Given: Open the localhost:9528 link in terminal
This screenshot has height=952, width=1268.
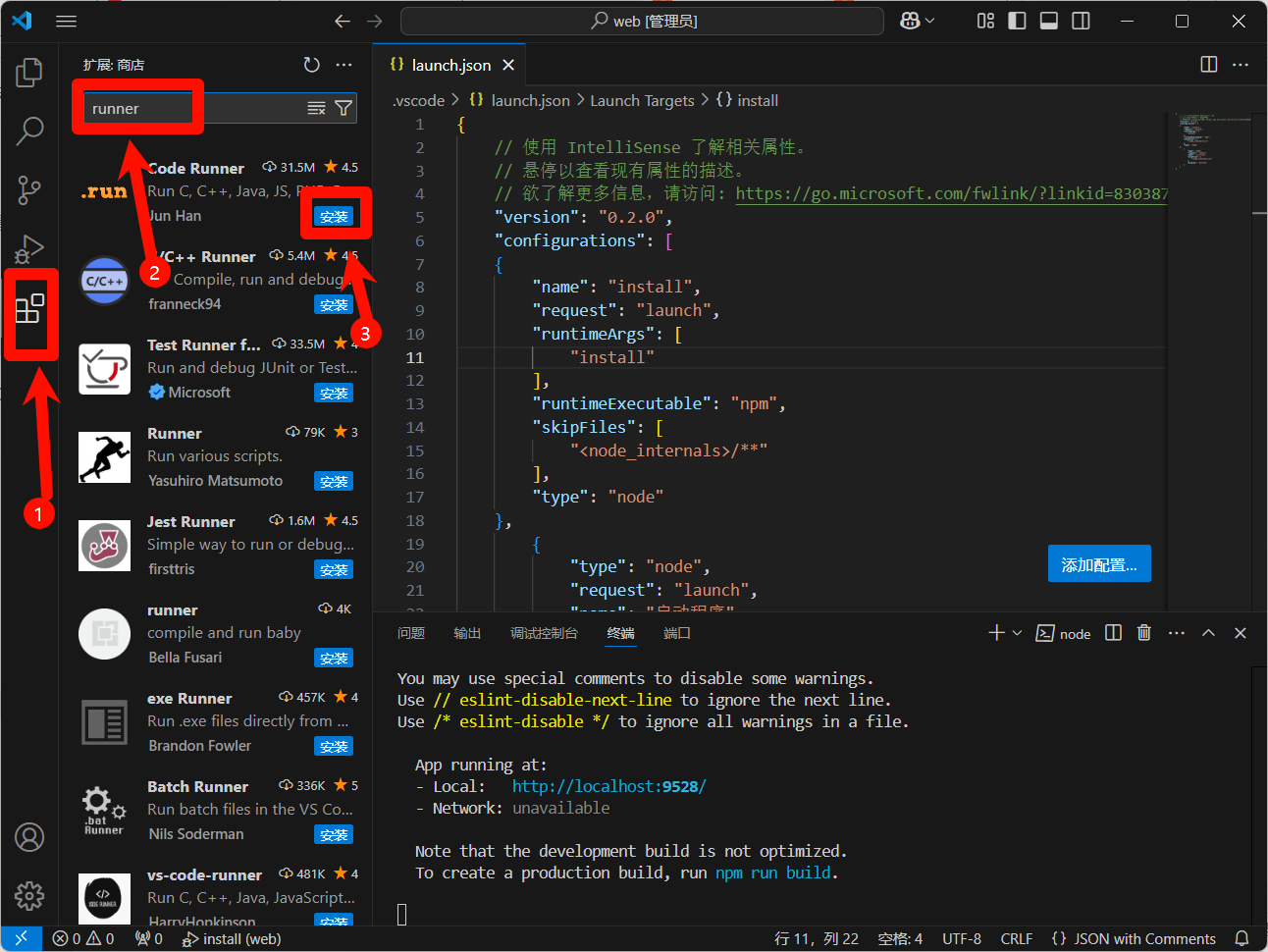Looking at the screenshot, I should point(608,786).
